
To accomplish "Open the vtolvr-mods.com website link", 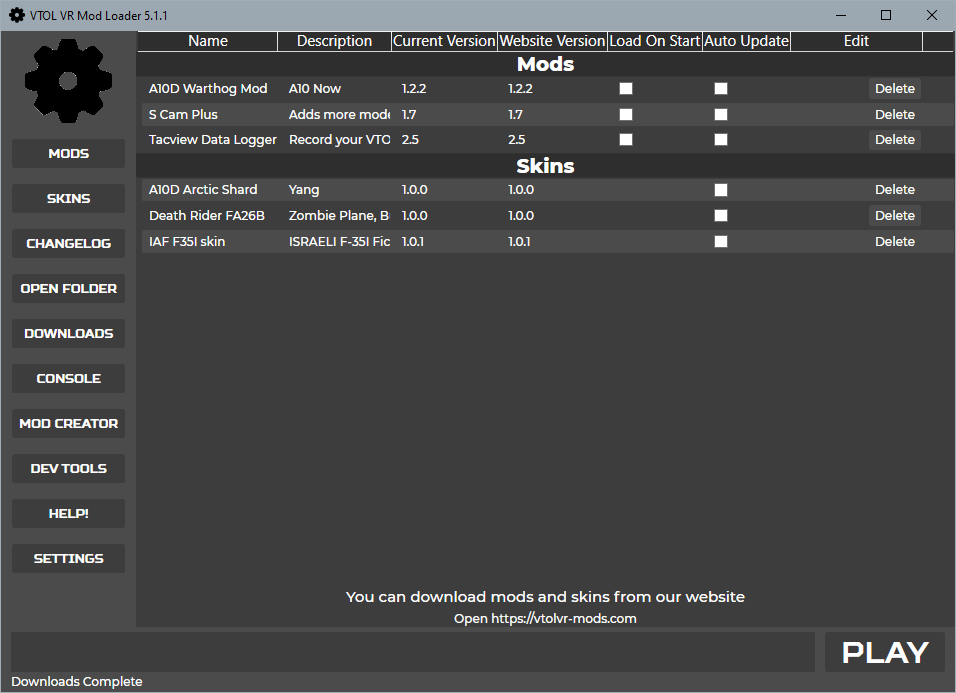I will 545,619.
